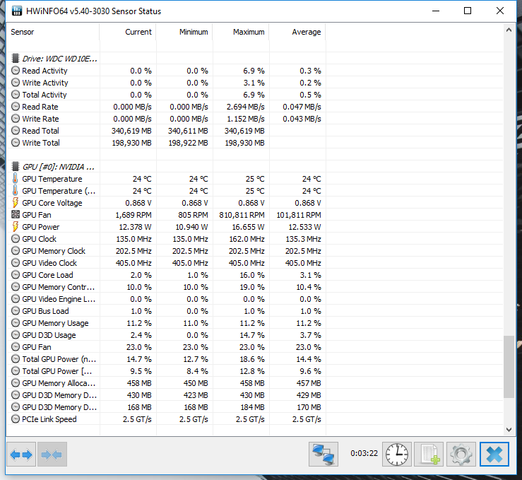Click the expand layout arrows button
The height and width of the screenshot is (480, 522).
(x=21, y=454)
